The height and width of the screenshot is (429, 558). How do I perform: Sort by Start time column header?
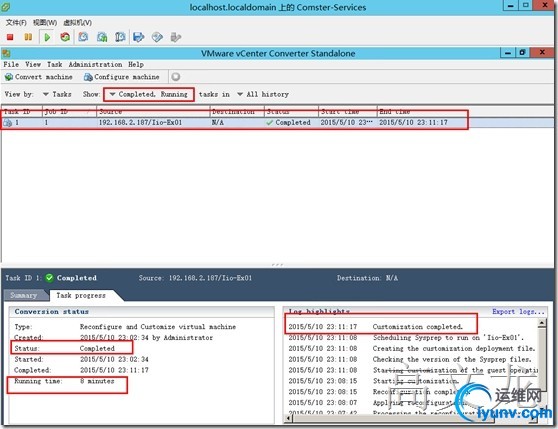click(348, 112)
